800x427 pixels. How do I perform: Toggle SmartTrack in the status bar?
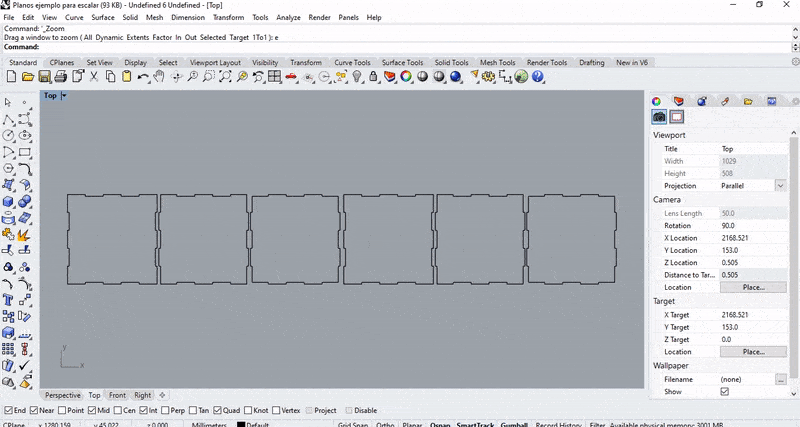pos(475,424)
